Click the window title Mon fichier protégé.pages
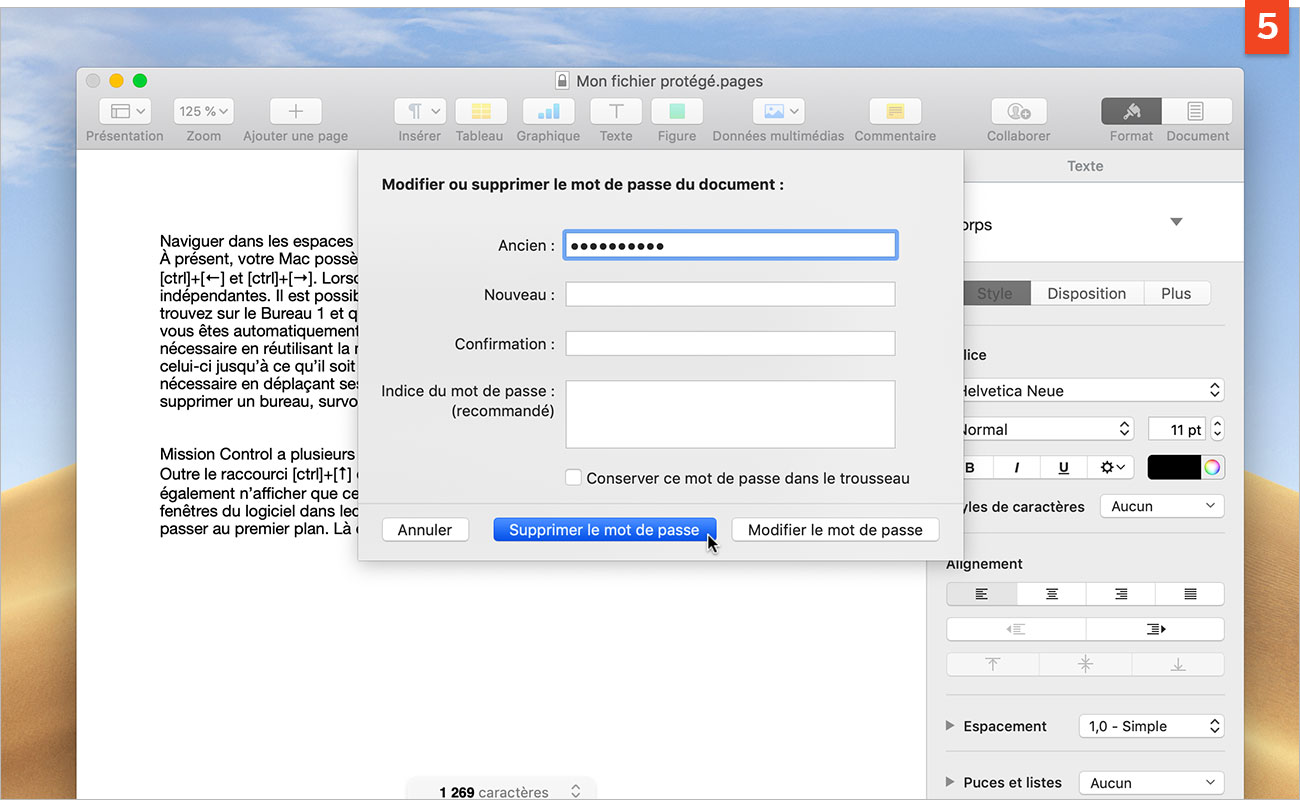The image size is (1300, 800). point(669,81)
